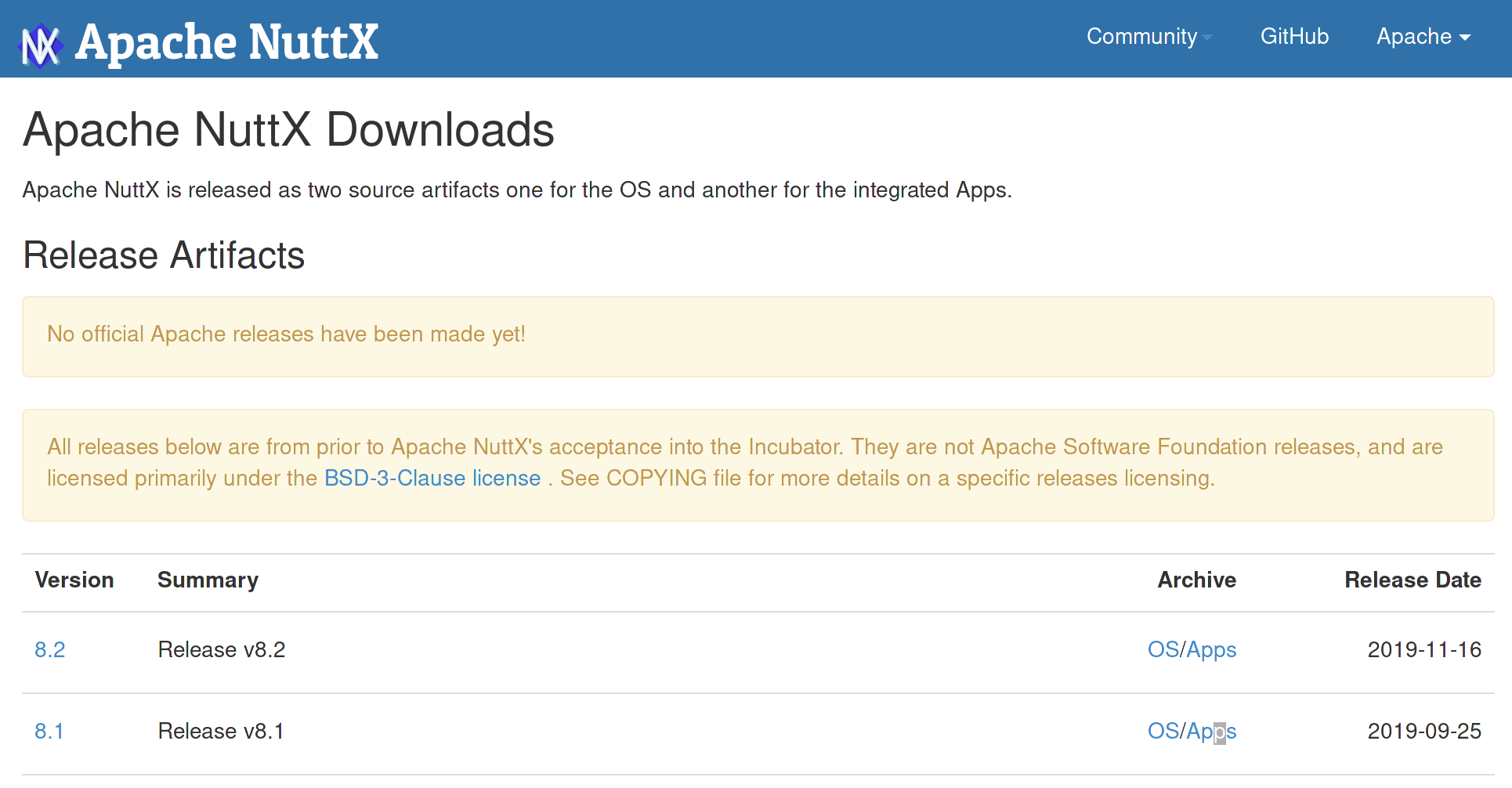This screenshot has height=788, width=1512.
Task: Open the version 8.1 release link
Action: click(x=49, y=731)
